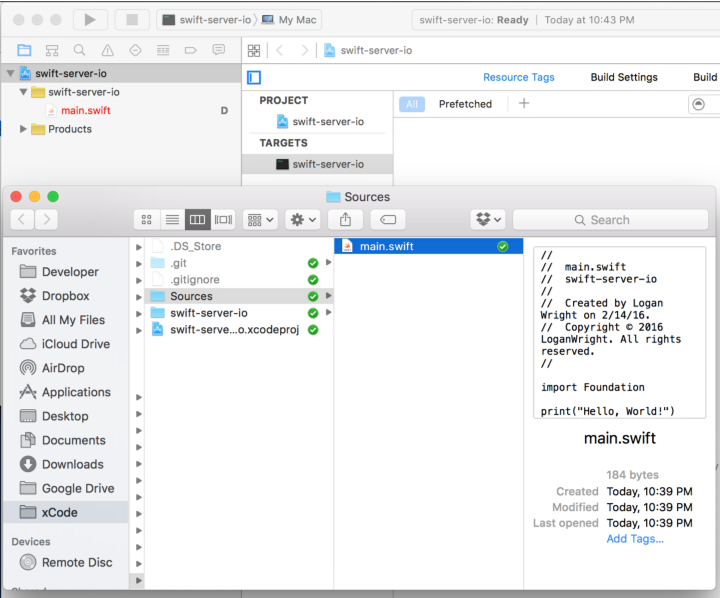Select Remote Disc under Devices

coord(65,562)
